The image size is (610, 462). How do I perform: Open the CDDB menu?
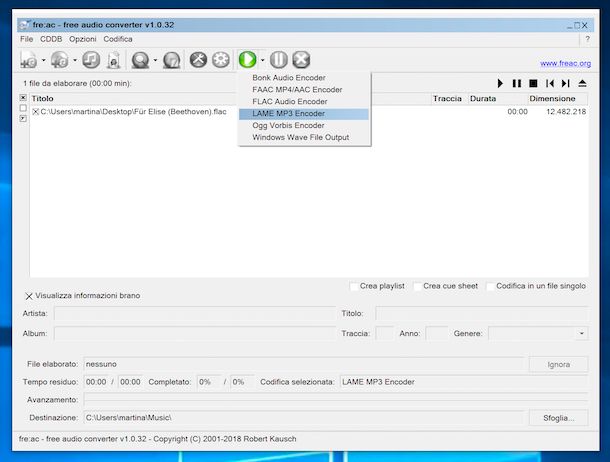point(51,39)
